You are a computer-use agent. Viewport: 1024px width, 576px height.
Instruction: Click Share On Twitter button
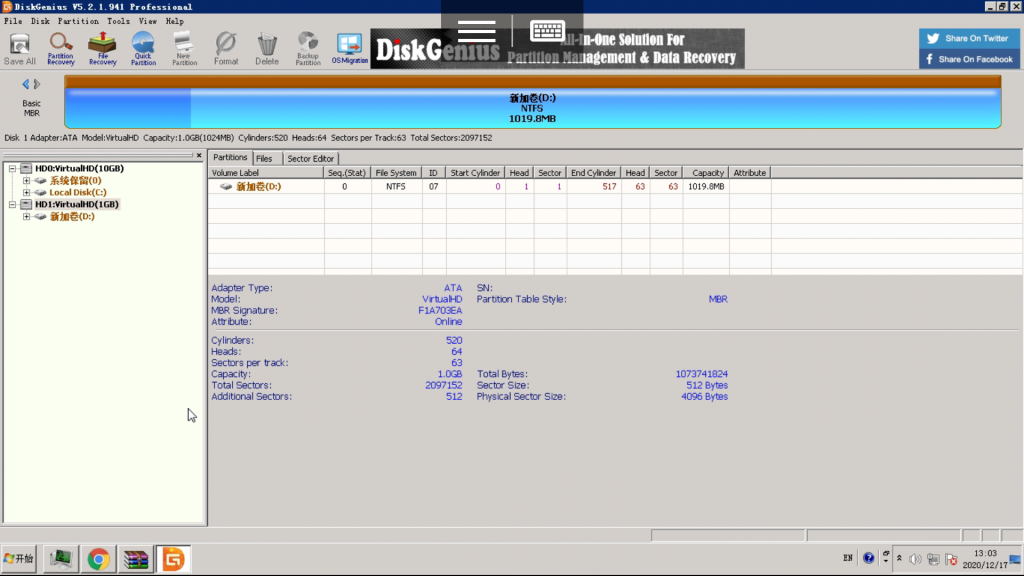[x=969, y=39]
